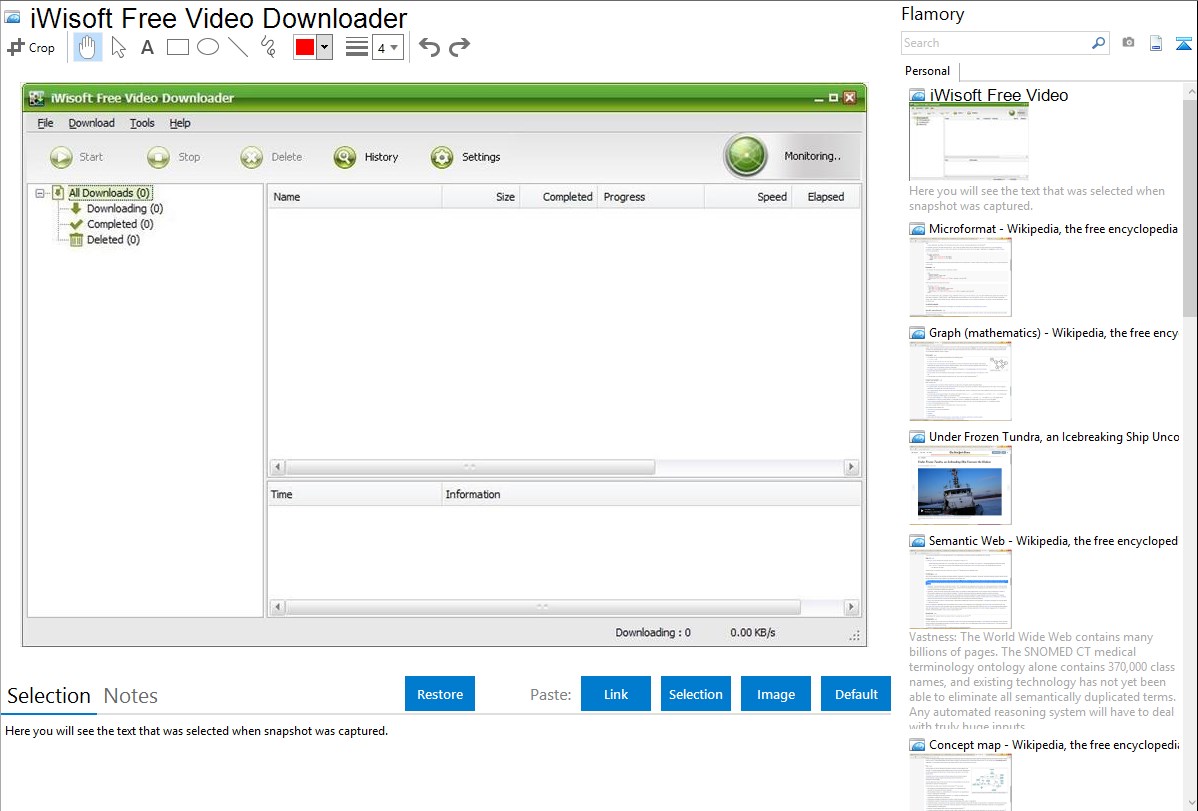Paste as Image

(775, 693)
